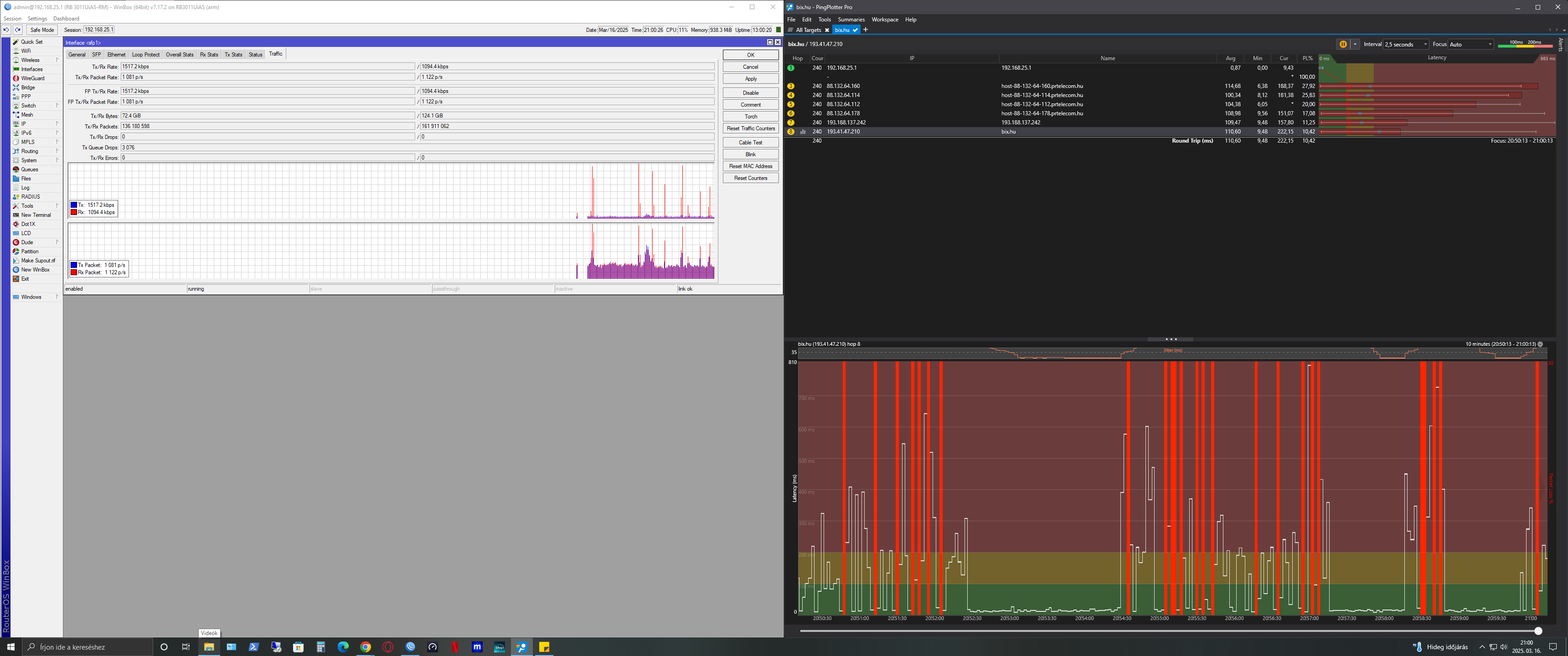
Task: Click the graph icon on hop 8
Action: [803, 132]
